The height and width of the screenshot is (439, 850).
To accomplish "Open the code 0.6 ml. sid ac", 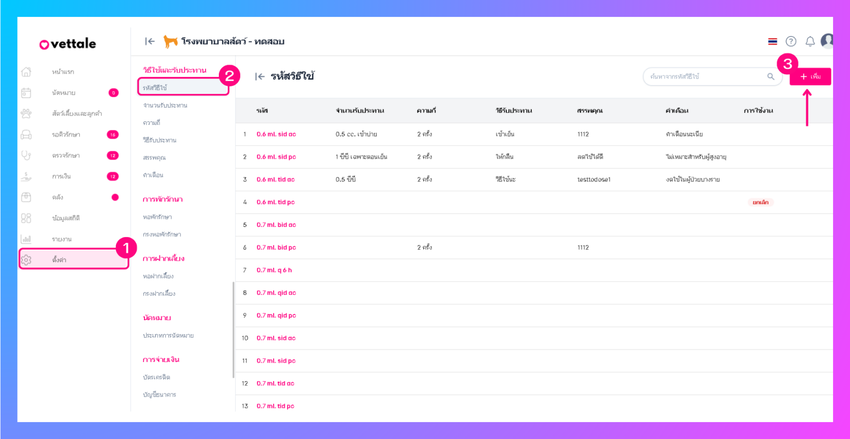I will (276, 134).
